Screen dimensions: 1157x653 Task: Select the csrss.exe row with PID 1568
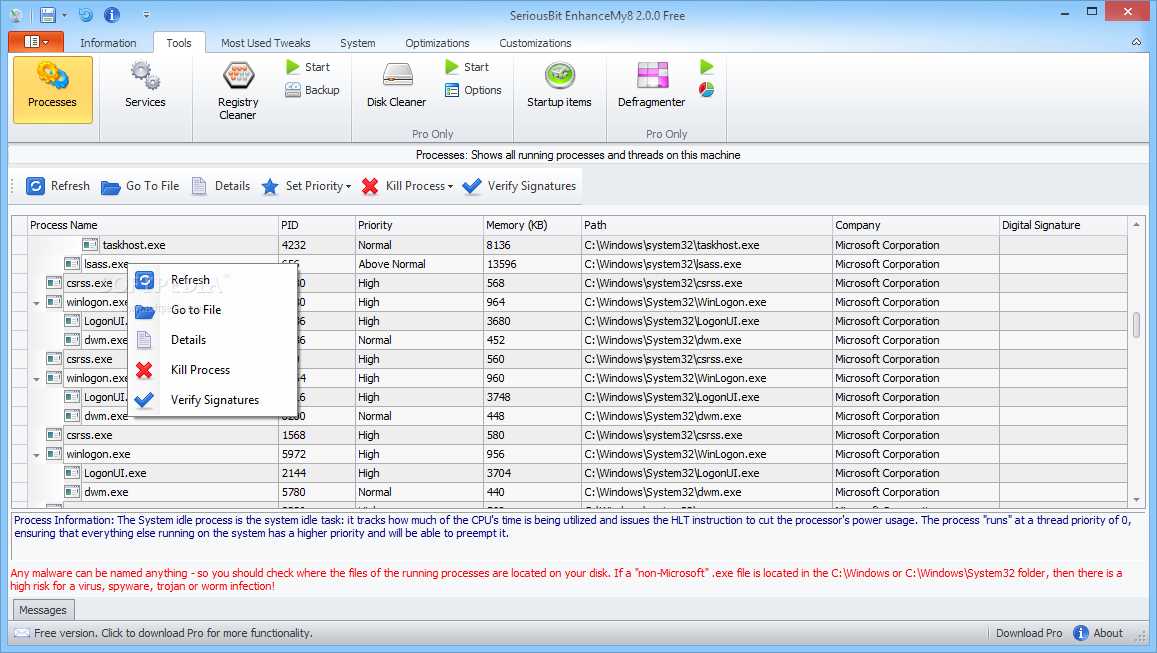pyautogui.click(x=570, y=435)
